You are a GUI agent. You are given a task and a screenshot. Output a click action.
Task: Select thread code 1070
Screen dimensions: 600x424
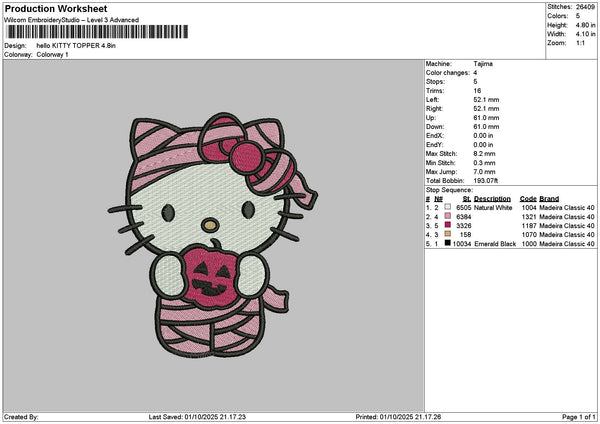point(529,235)
